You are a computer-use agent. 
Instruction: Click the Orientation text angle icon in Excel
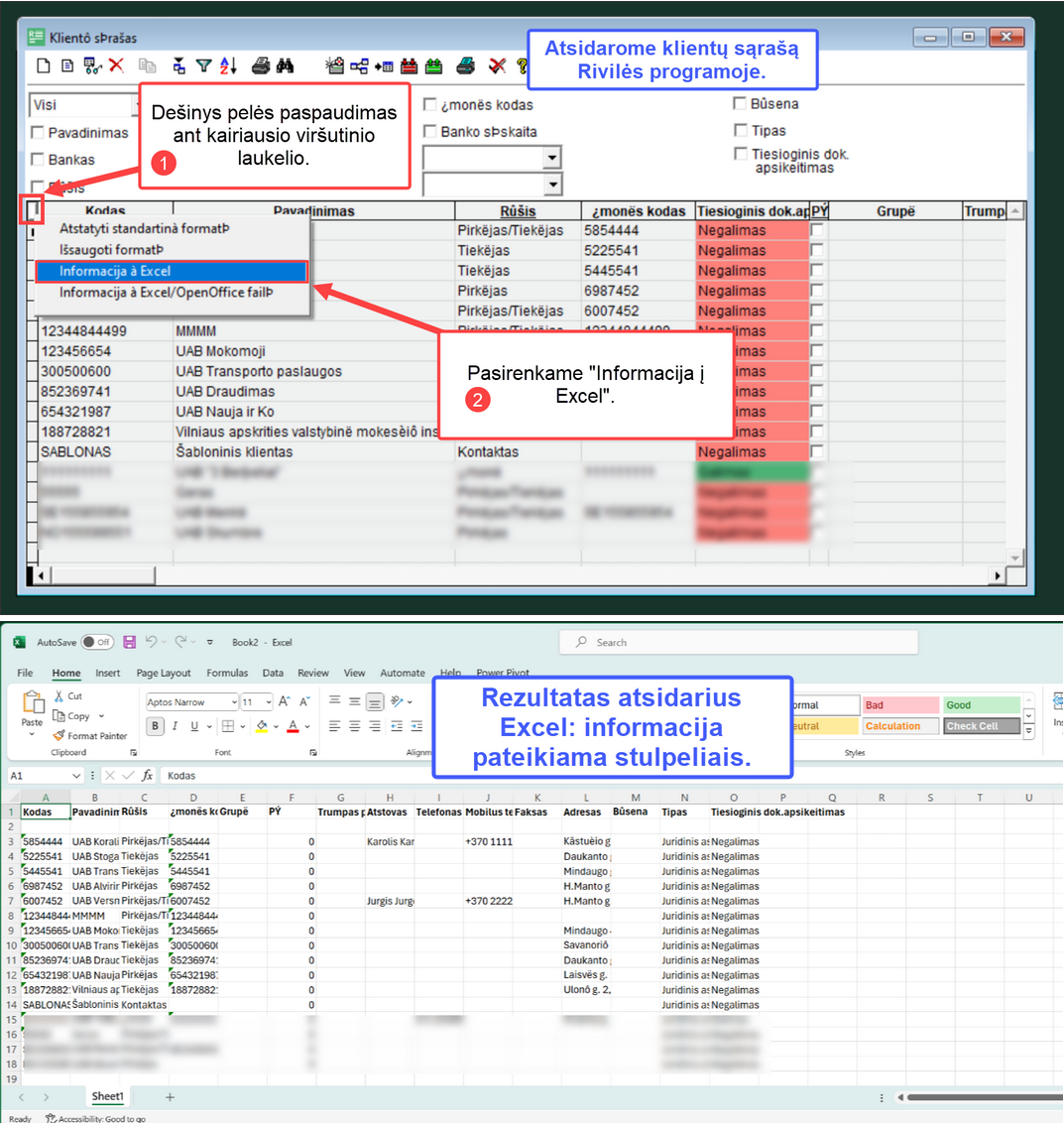coord(397,701)
